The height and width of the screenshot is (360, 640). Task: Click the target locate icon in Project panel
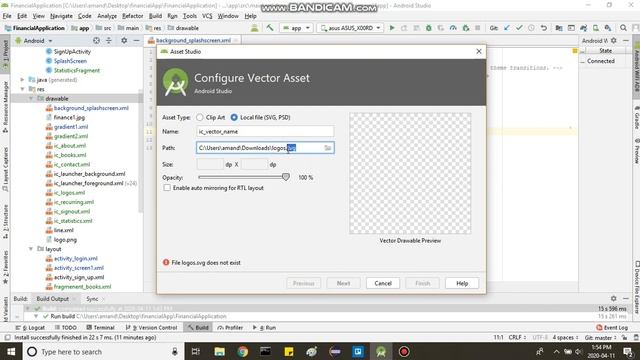(96, 40)
